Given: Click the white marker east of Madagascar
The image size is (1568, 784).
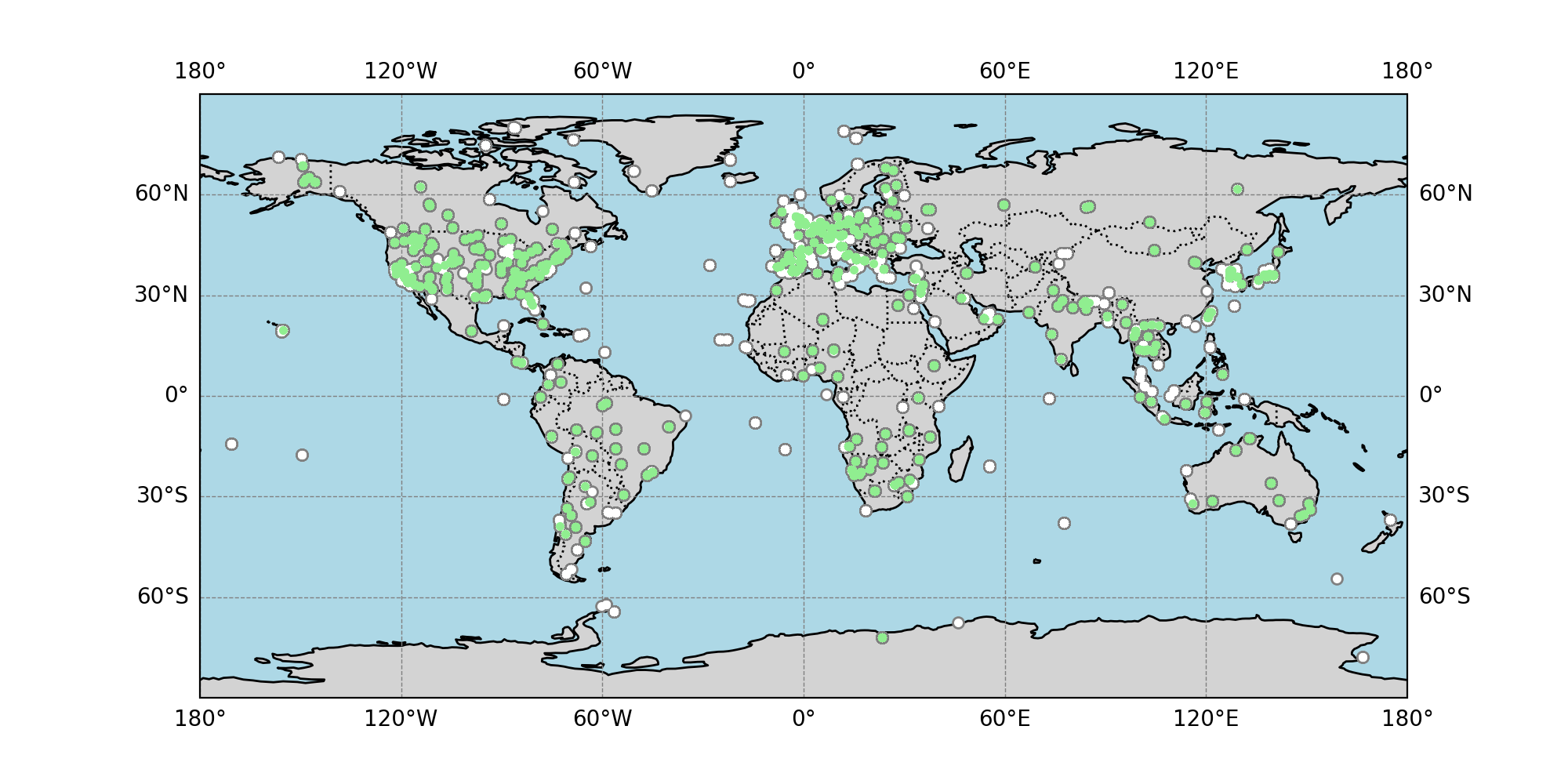Looking at the screenshot, I should 989,466.
